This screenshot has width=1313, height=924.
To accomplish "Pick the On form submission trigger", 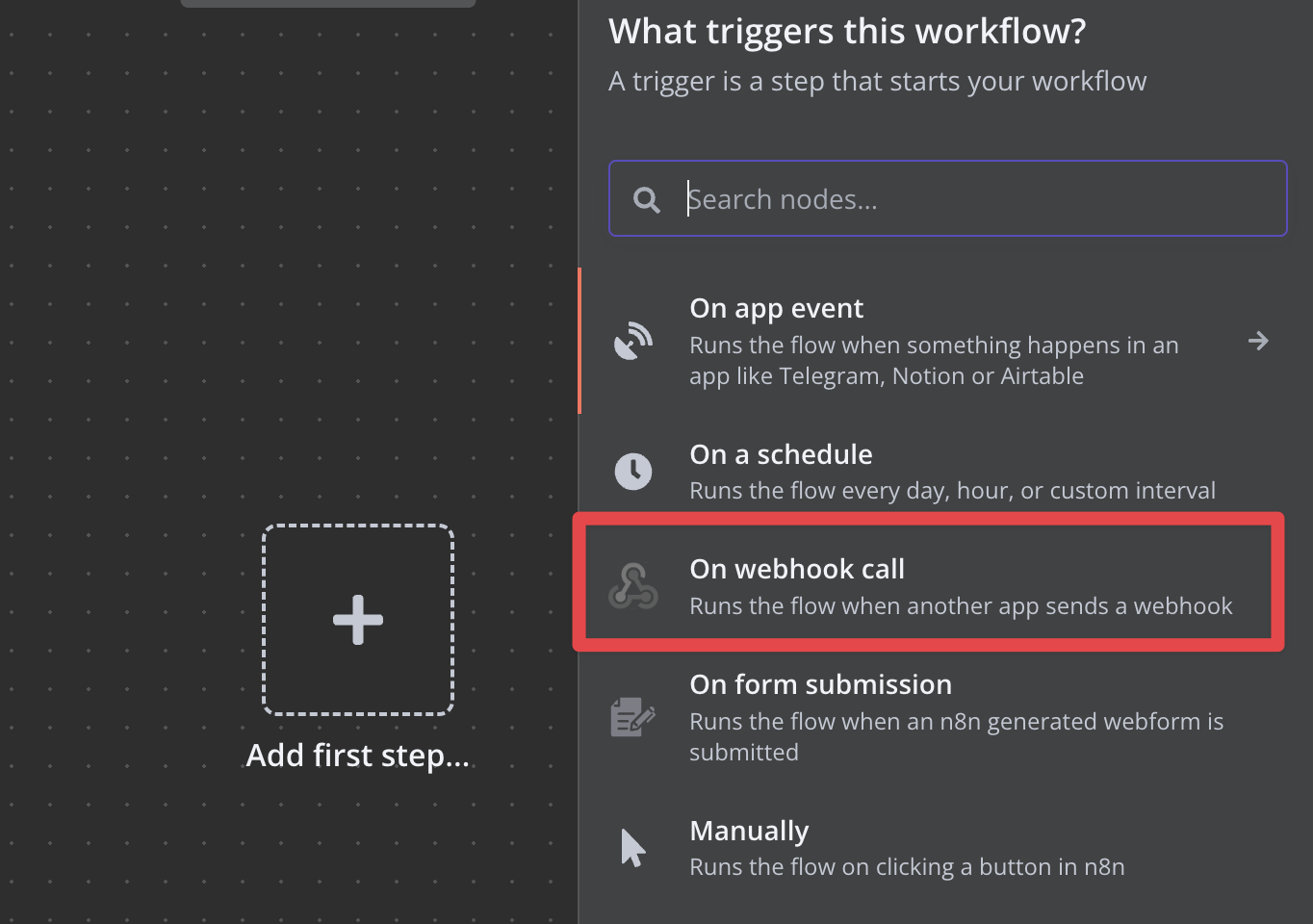I will pos(820,684).
